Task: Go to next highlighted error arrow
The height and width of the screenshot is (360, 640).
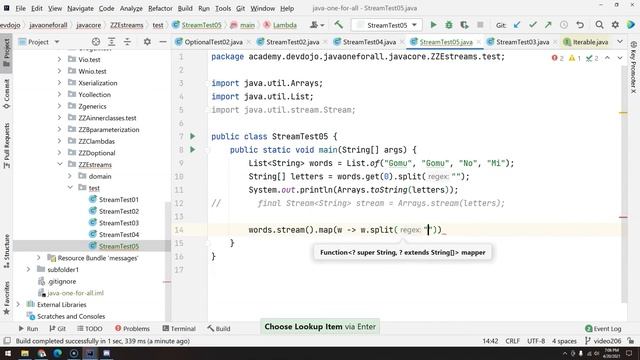Action: [x=620, y=58]
